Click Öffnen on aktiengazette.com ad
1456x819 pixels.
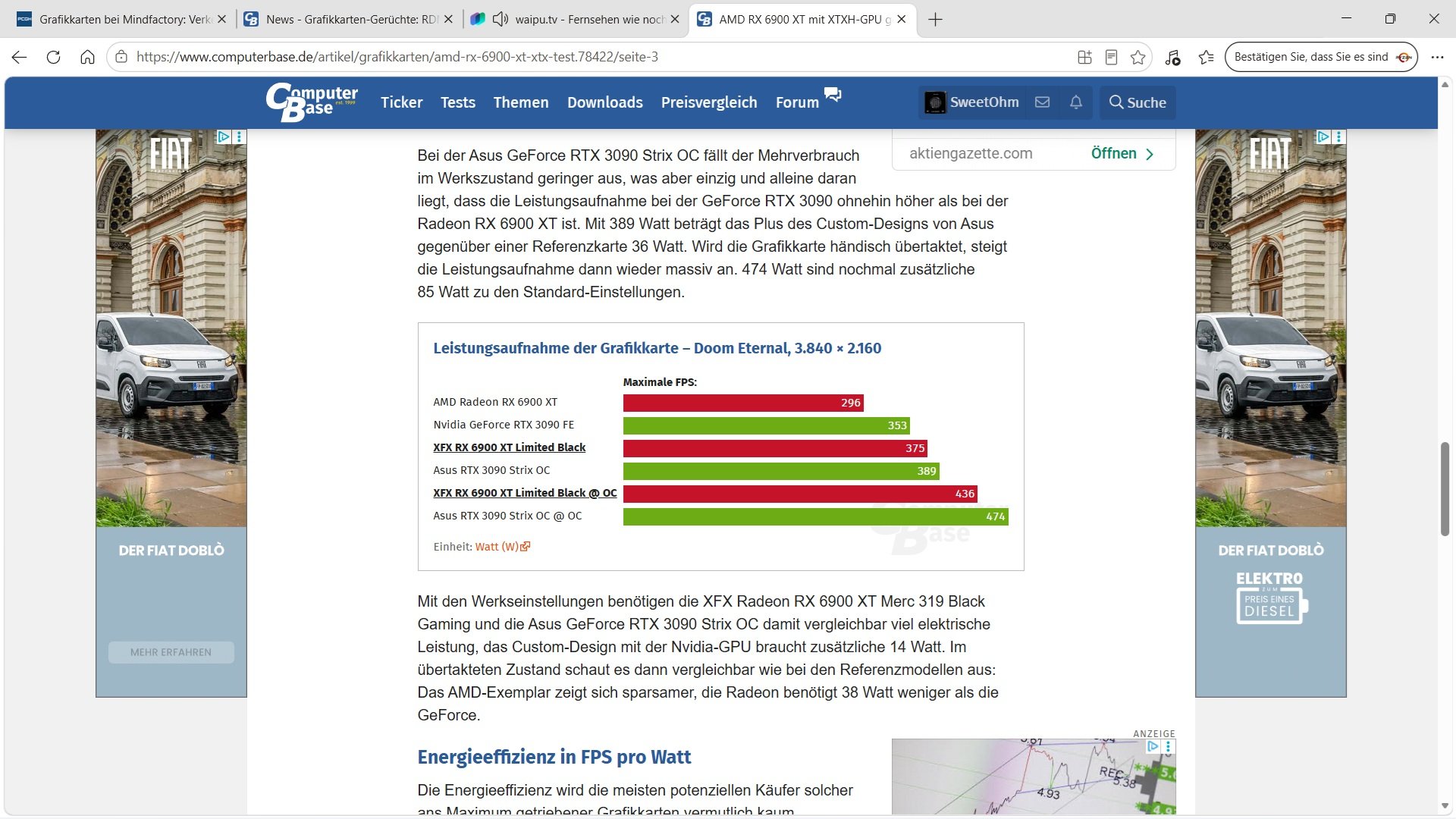click(x=1122, y=153)
